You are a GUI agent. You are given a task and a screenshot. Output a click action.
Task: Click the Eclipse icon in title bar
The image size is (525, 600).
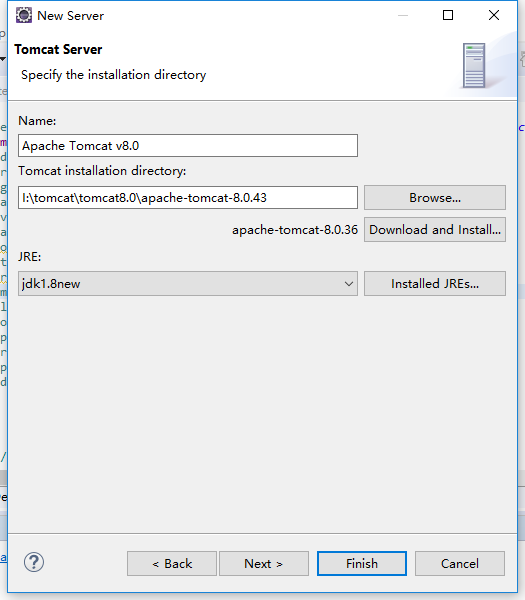click(x=24, y=15)
